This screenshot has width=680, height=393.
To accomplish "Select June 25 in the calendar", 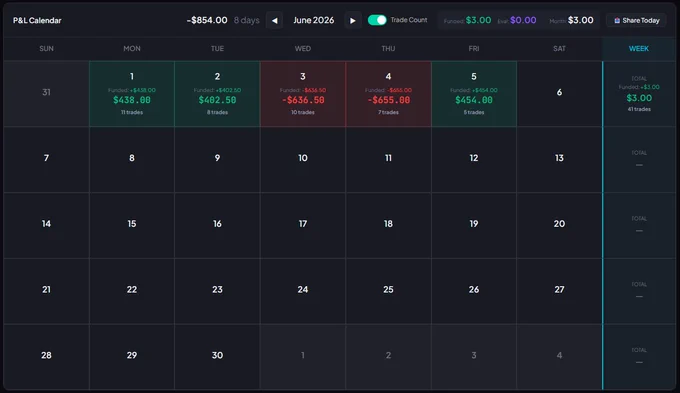I will (x=388, y=291).
